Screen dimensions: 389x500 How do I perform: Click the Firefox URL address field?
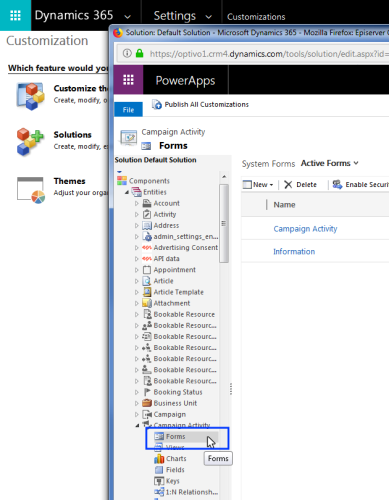268,53
